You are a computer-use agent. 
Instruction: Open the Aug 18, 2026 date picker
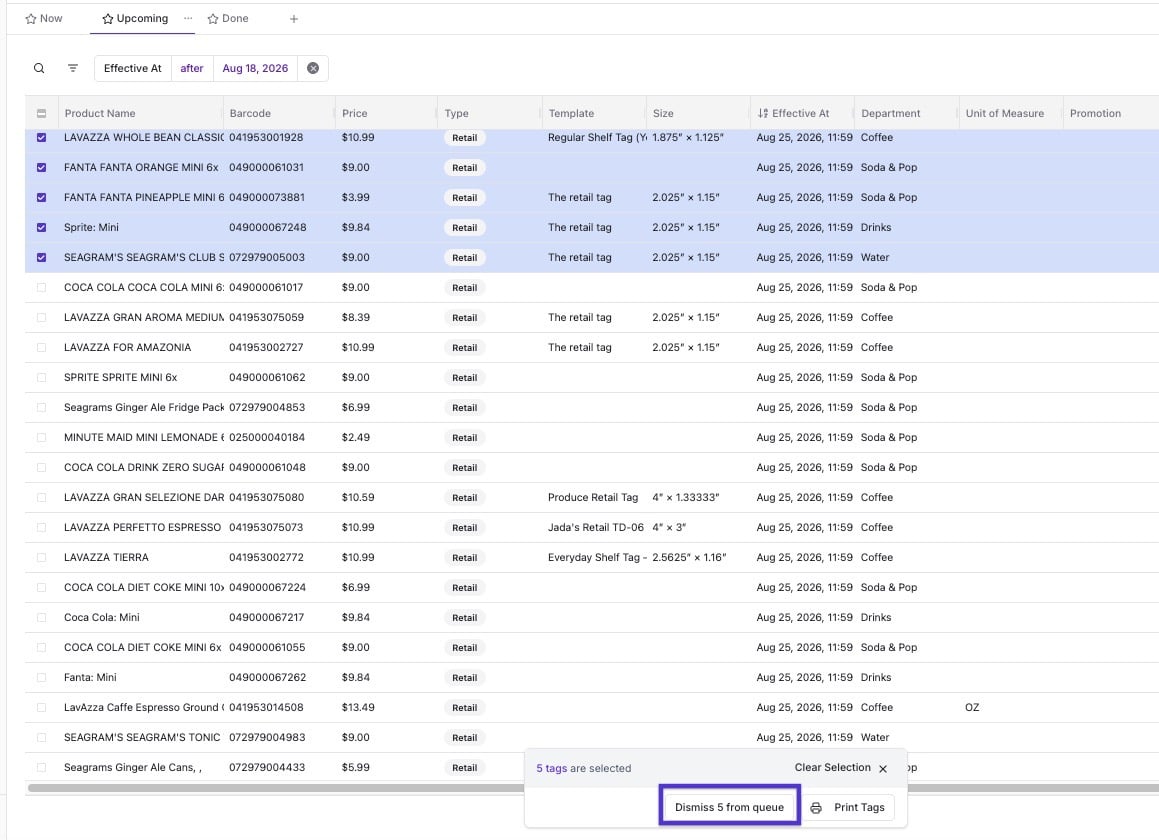pos(255,68)
